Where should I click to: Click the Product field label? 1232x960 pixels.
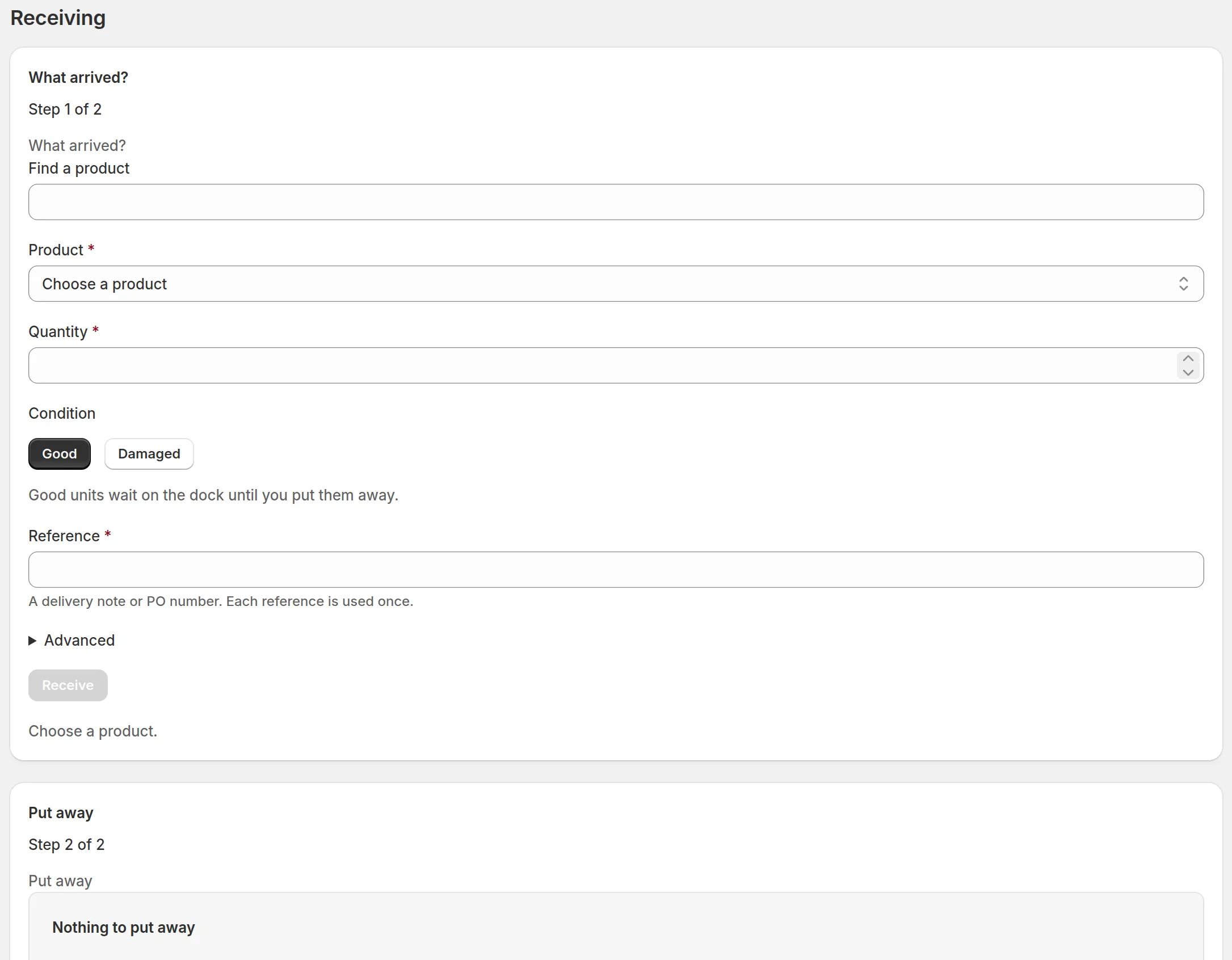click(x=56, y=250)
